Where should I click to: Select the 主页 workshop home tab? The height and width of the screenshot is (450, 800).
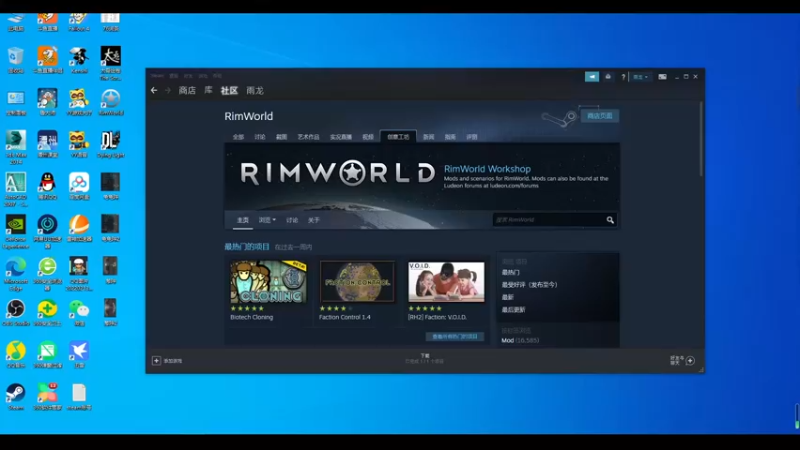click(243, 220)
